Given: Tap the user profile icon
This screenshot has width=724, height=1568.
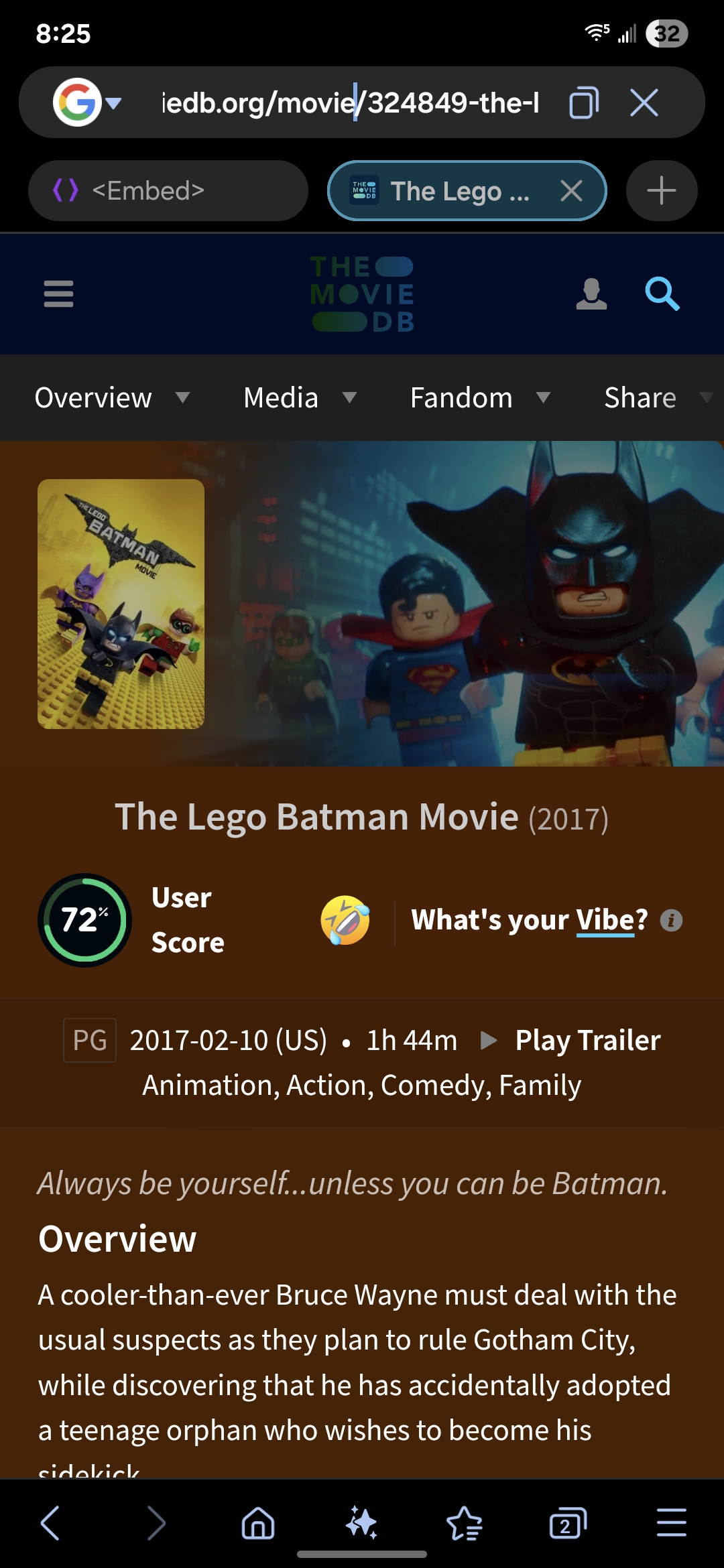Looking at the screenshot, I should coord(591,294).
